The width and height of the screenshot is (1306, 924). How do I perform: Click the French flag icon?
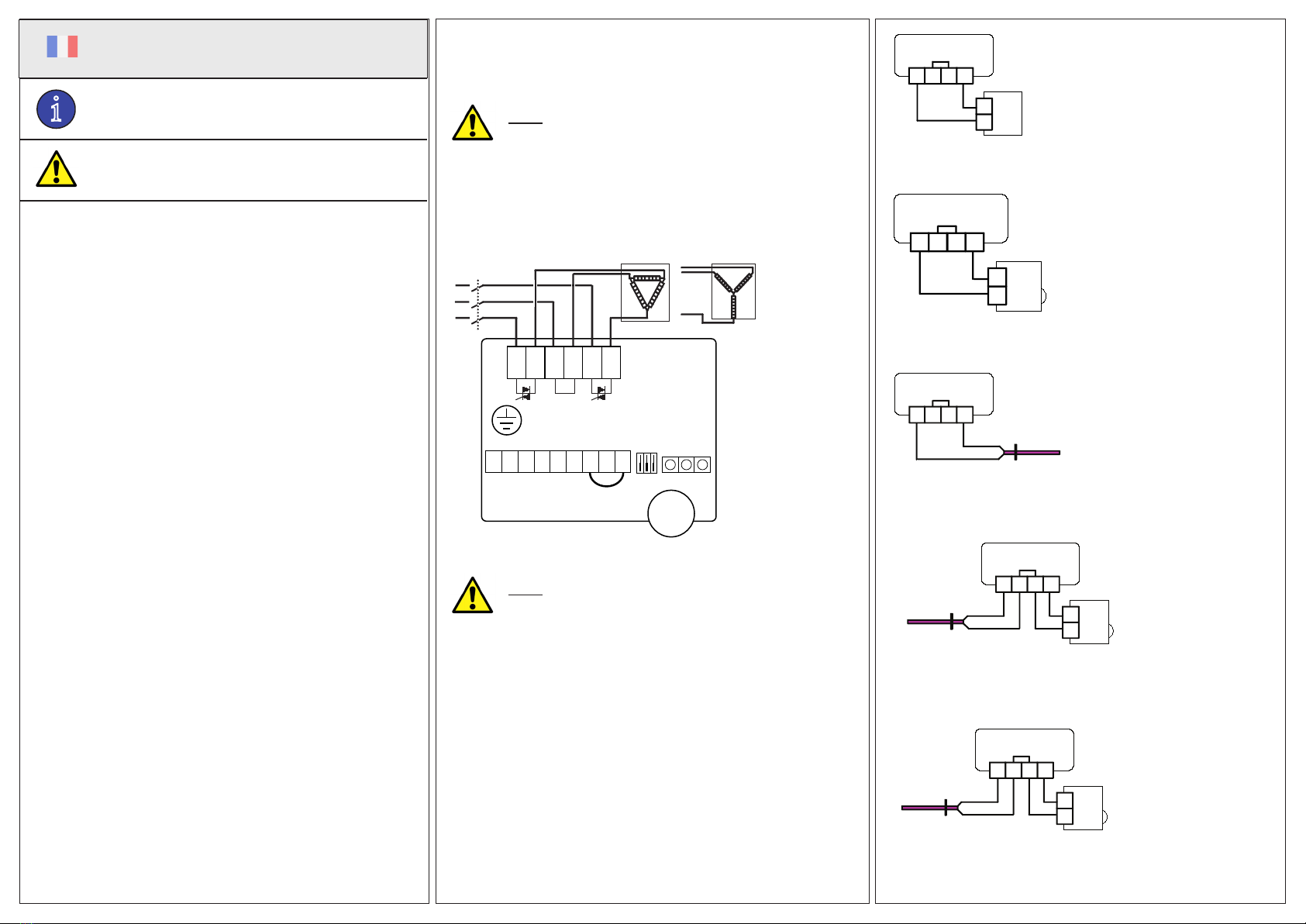[x=62, y=47]
